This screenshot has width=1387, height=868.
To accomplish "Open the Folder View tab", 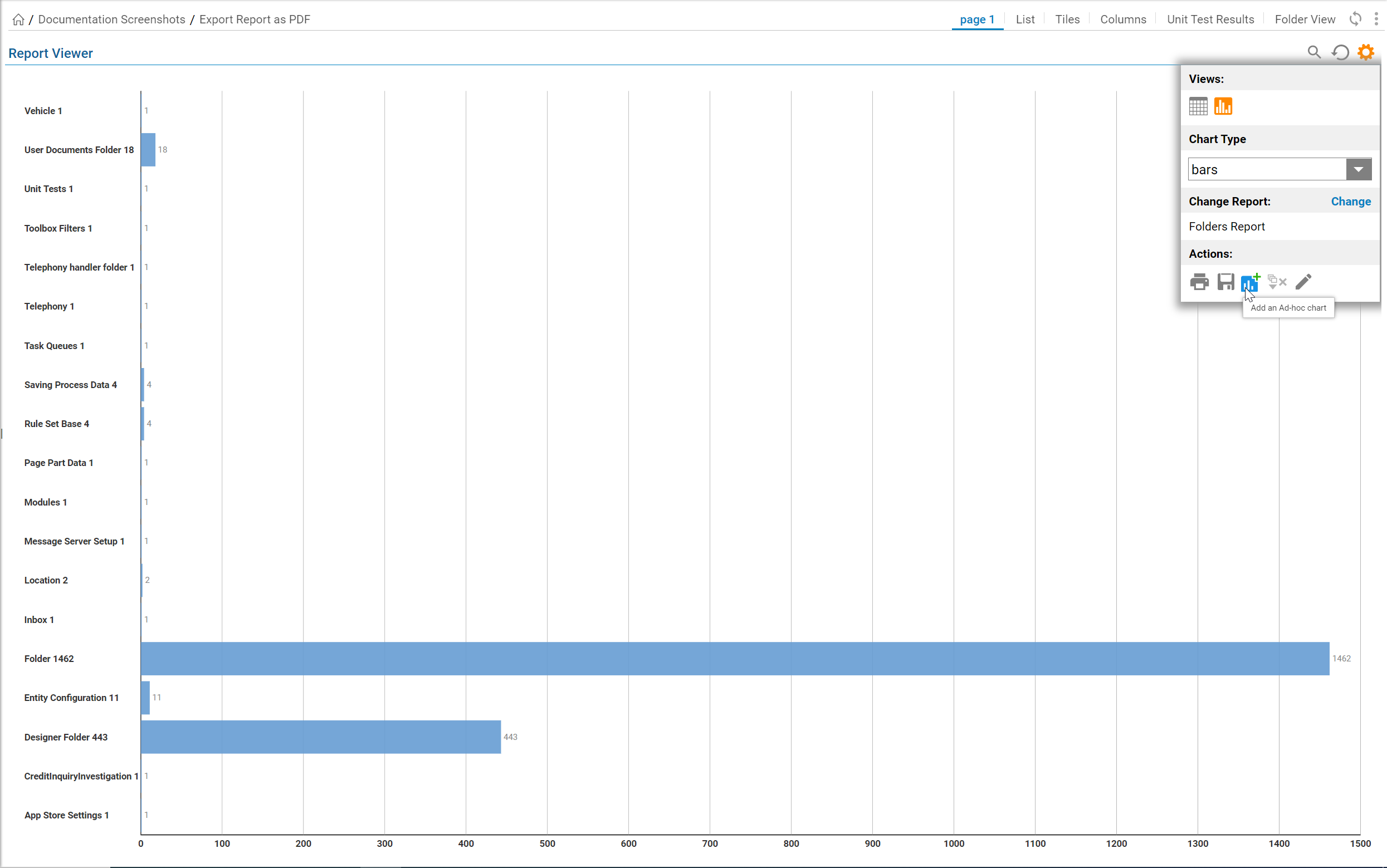I will pos(1305,19).
